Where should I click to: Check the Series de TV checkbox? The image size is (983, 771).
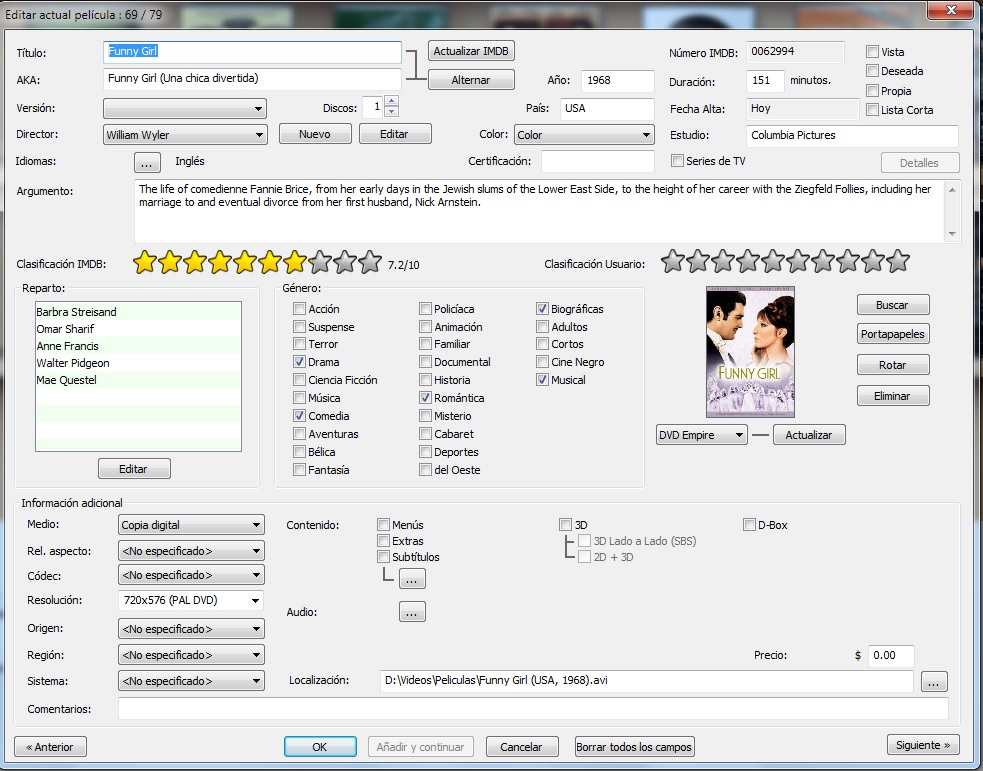[678, 161]
